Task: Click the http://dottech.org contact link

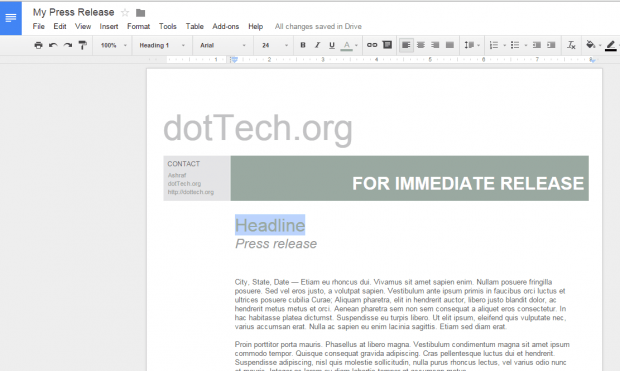Action: [x=191, y=192]
